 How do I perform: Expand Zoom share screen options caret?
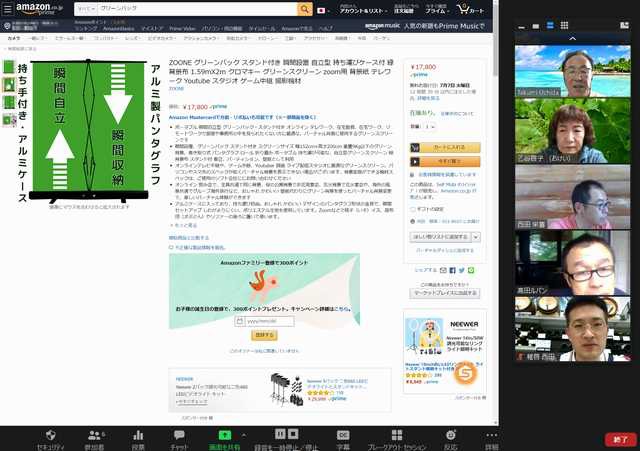(x=244, y=435)
